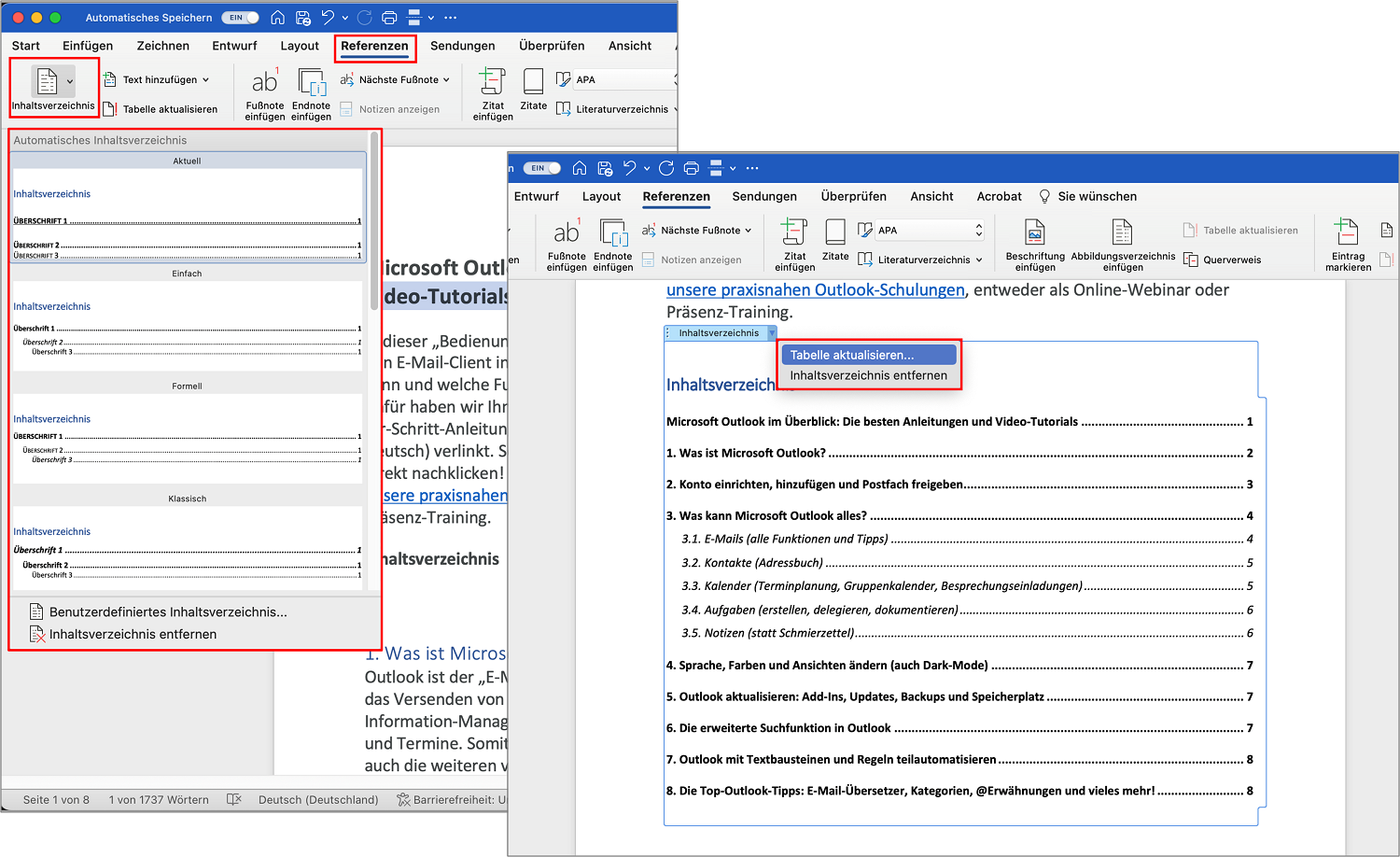Screen dimensions: 1400x857
Task: Click TOC entry '3.2. Kontakte (Adressbuch)'
Action: (967, 563)
